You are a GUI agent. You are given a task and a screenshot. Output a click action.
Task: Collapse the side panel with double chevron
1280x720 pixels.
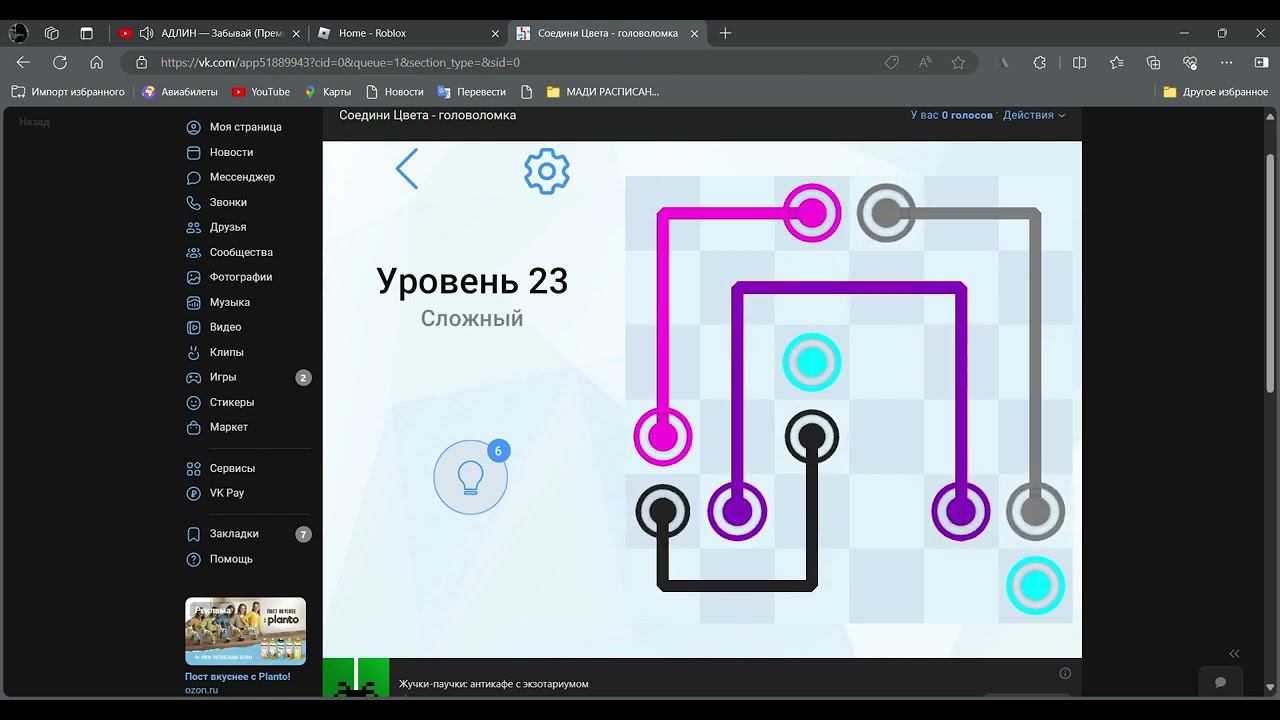1234,653
